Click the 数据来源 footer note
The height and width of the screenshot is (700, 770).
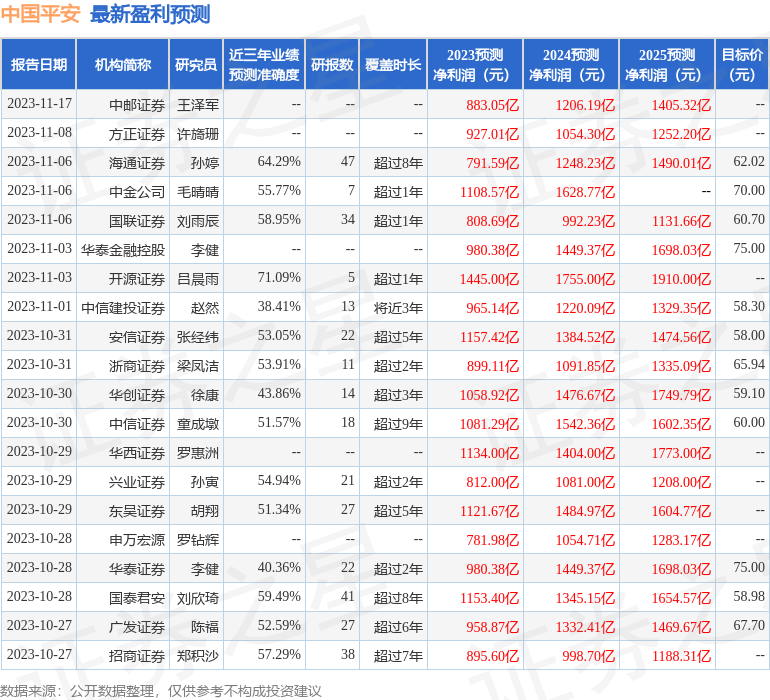[x=161, y=691]
